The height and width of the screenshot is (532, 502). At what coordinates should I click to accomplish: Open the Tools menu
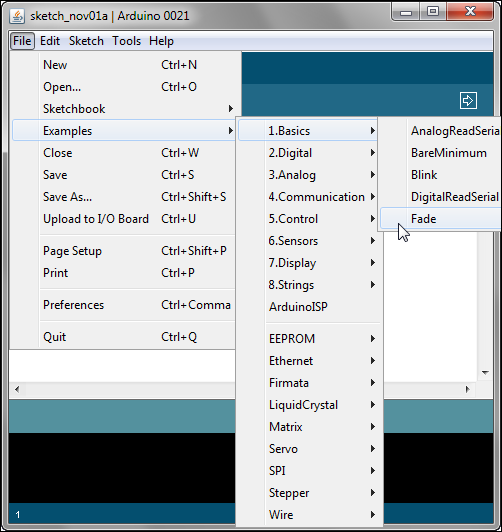point(127,41)
